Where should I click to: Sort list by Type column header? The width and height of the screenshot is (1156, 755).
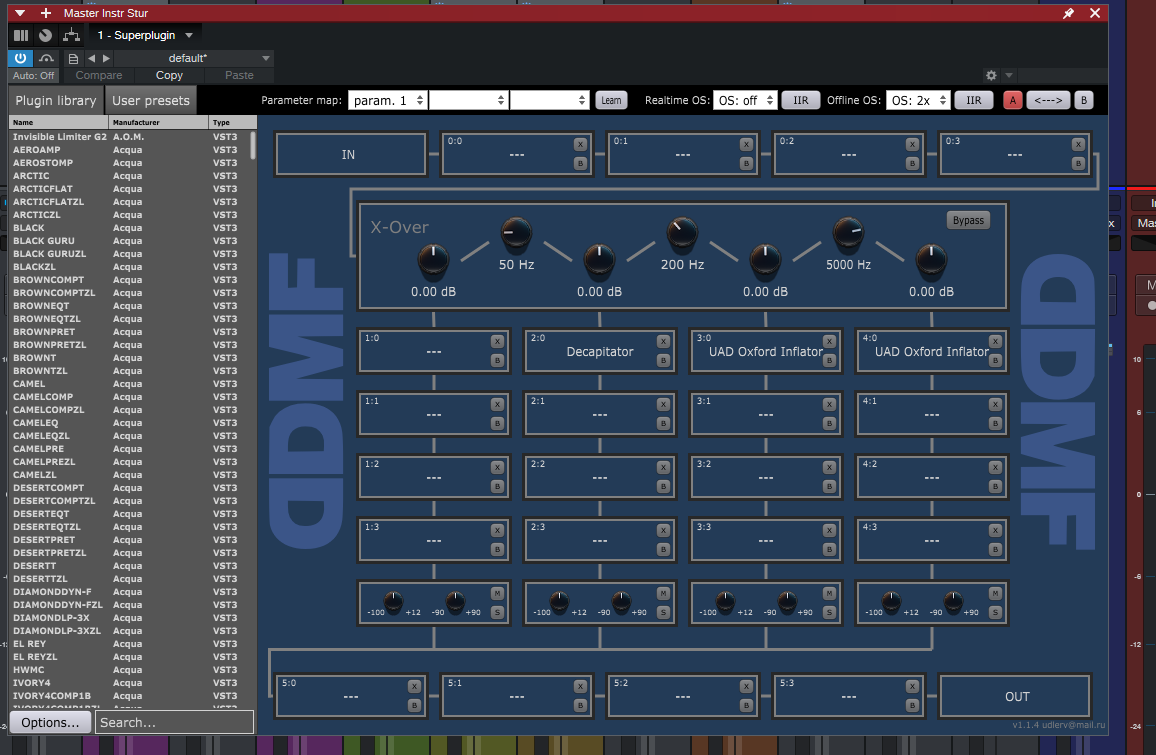pyautogui.click(x=232, y=122)
